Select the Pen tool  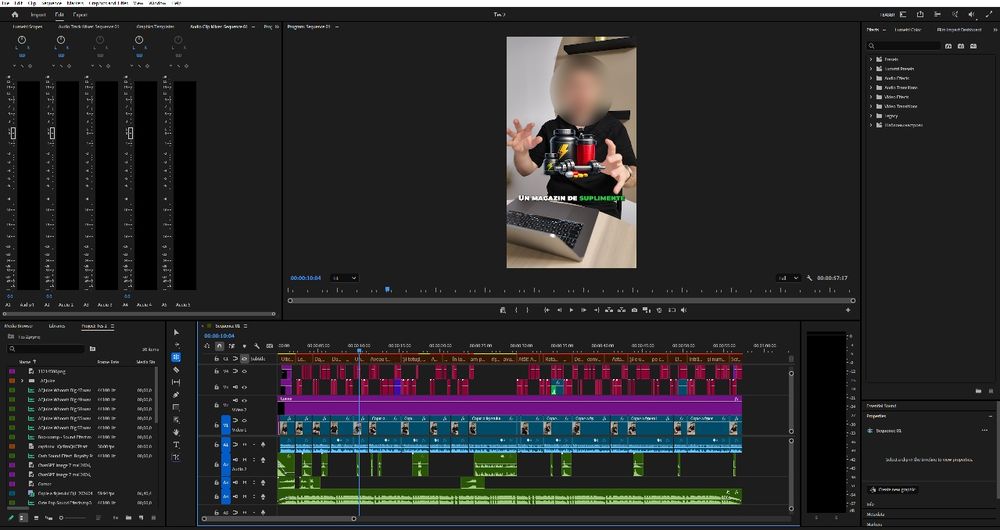pyautogui.click(x=175, y=395)
